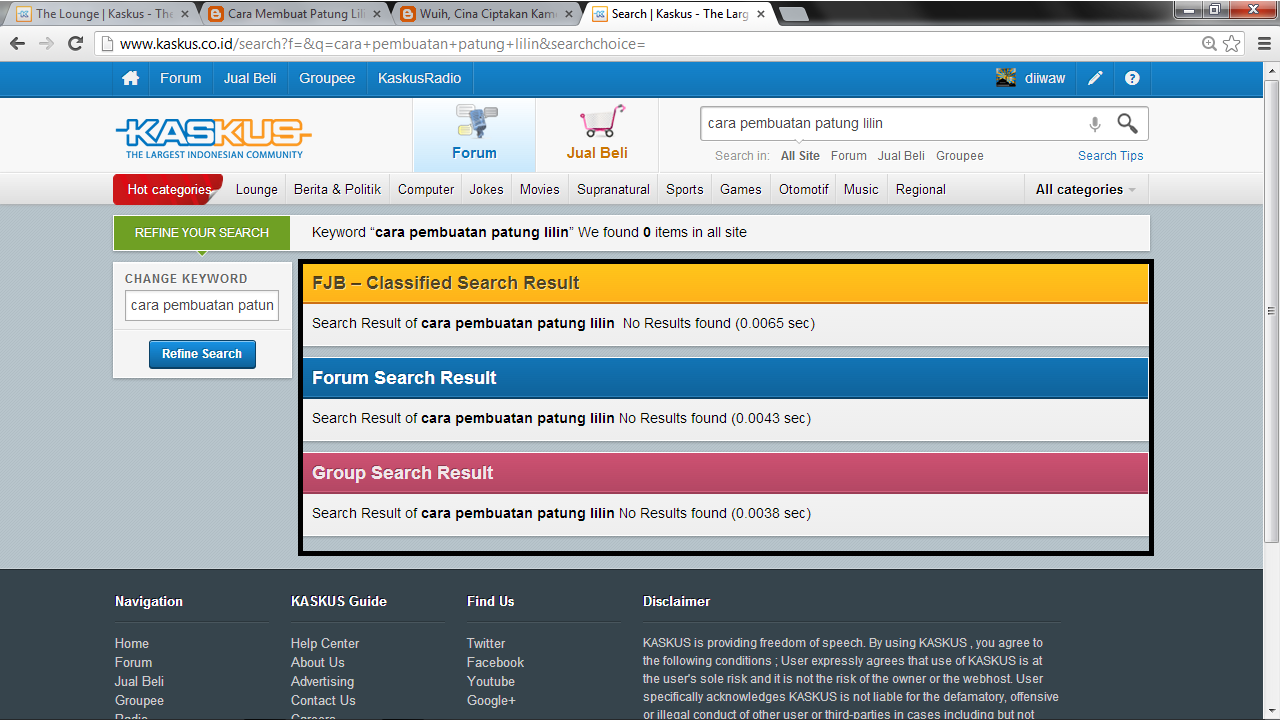1280x720 pixels.
Task: Click the diiwaw user avatar
Action: 1006,78
